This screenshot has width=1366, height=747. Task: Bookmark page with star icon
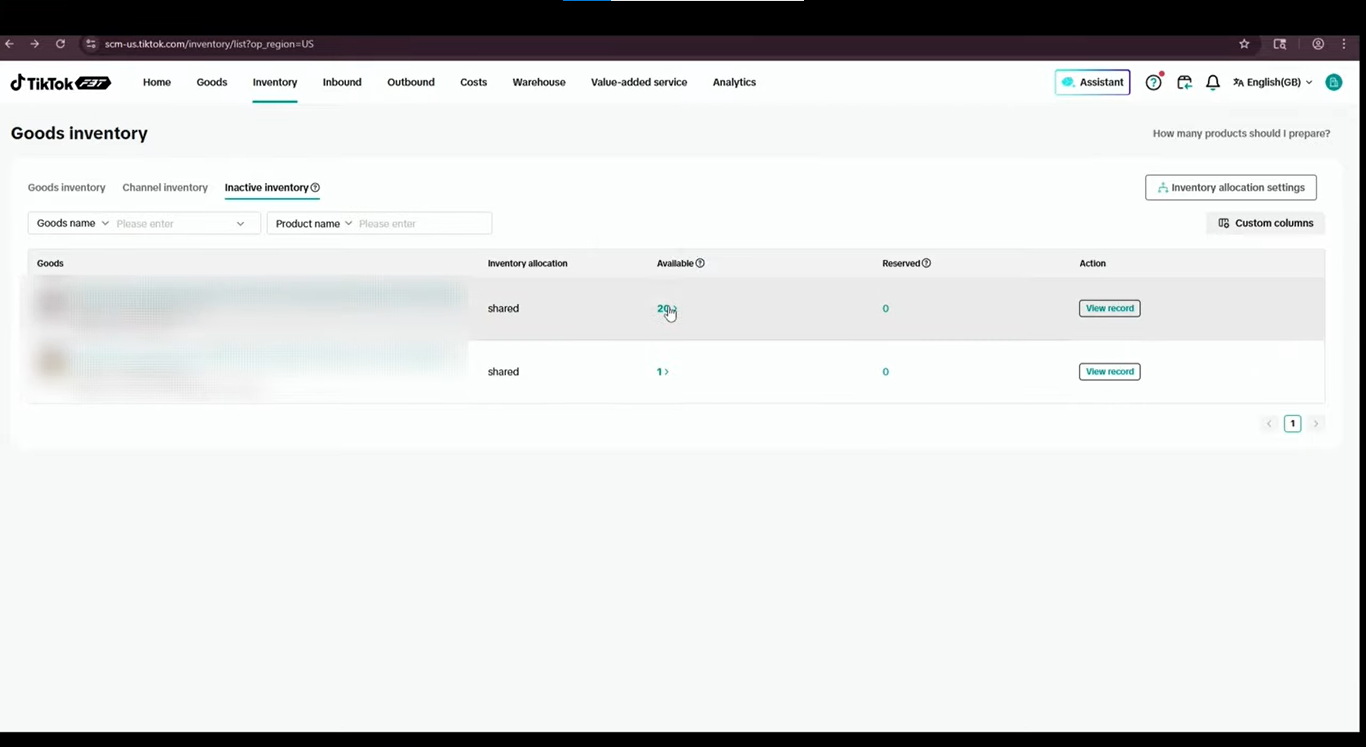click(1244, 44)
